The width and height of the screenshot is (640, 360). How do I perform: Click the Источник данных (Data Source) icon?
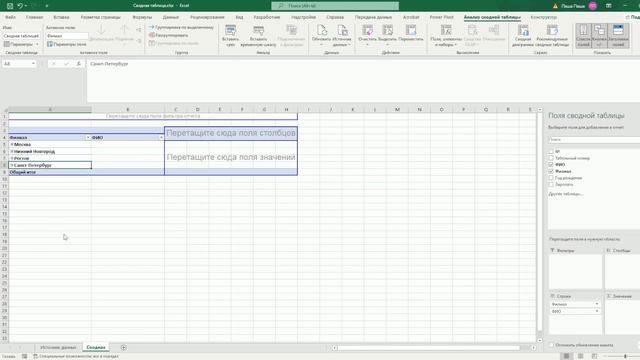coord(342,30)
